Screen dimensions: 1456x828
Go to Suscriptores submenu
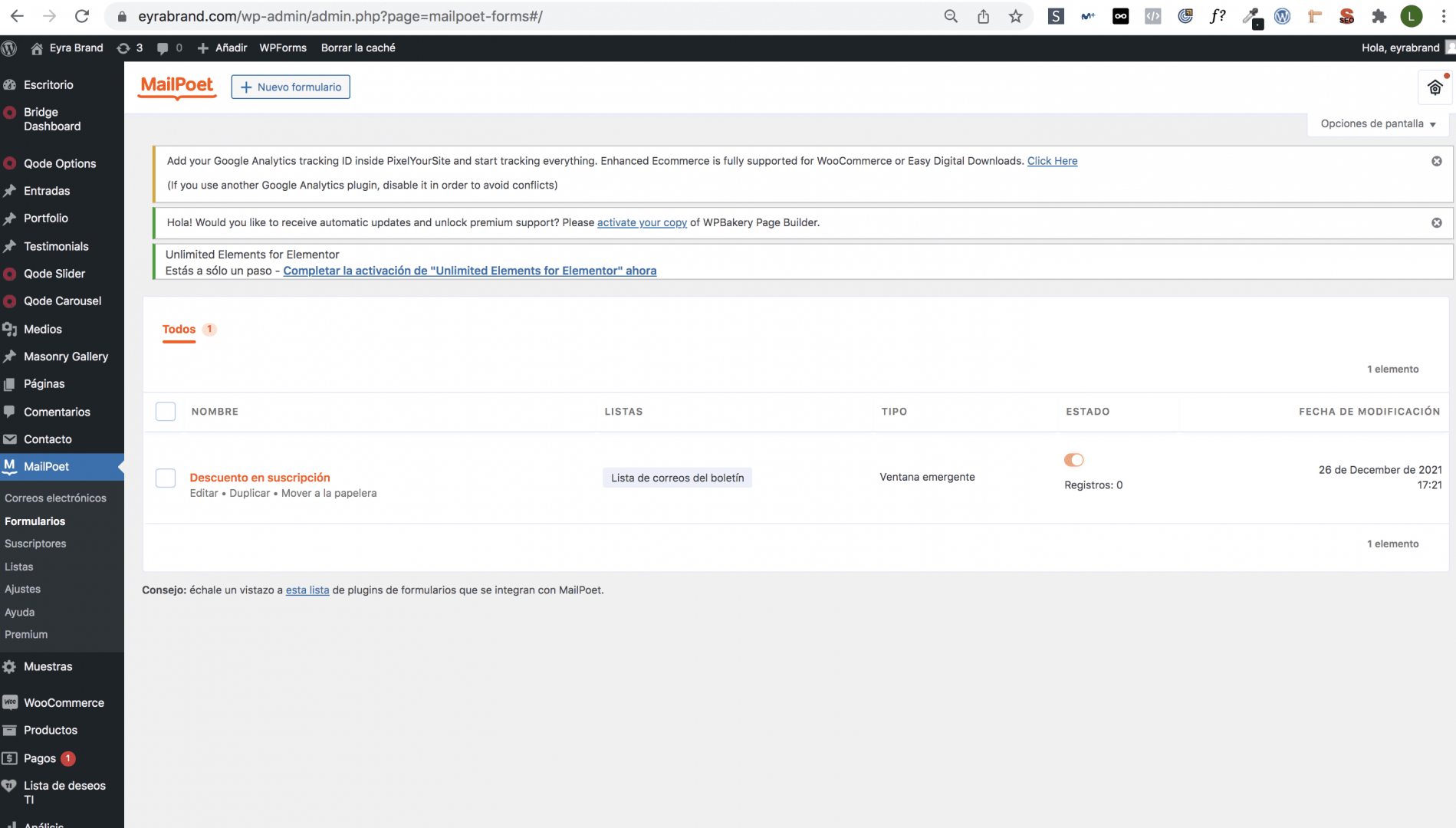tap(35, 544)
